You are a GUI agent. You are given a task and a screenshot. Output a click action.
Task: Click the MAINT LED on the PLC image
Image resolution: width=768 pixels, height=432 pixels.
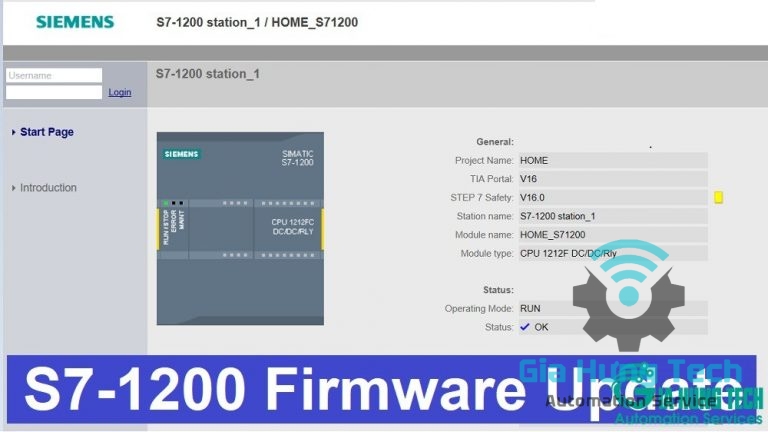coord(182,203)
